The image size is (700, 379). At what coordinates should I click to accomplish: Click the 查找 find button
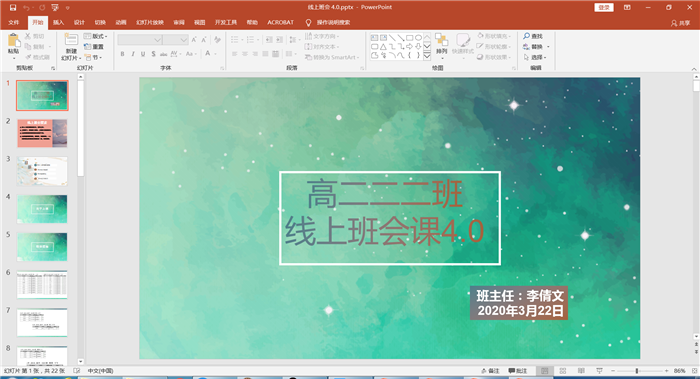coord(533,36)
